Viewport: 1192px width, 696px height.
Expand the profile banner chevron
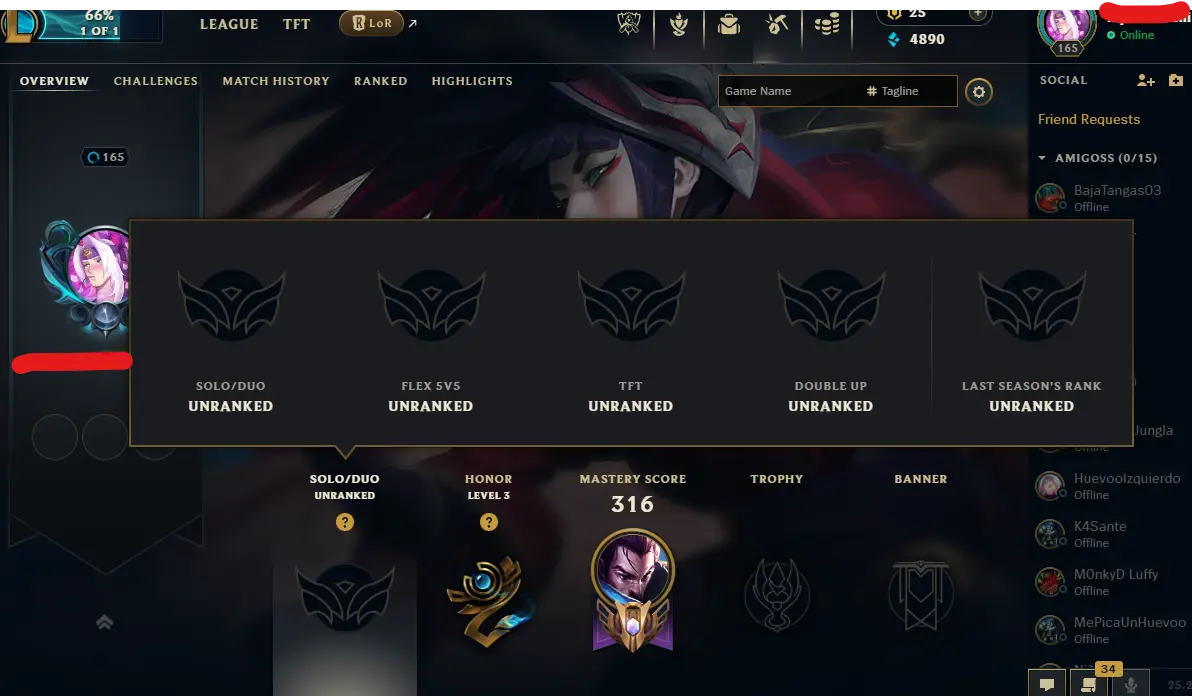(x=105, y=622)
